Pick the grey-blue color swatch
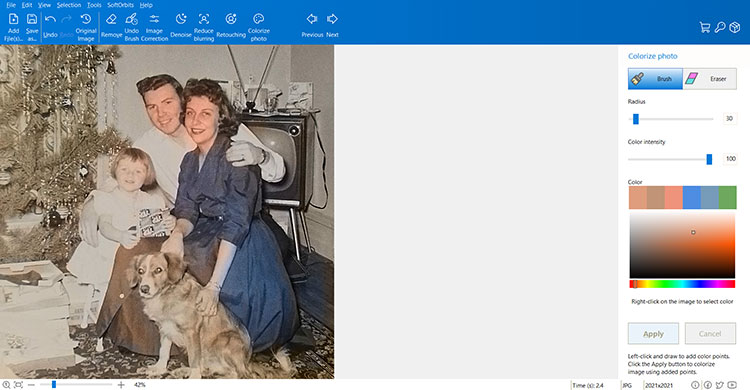 click(x=709, y=198)
